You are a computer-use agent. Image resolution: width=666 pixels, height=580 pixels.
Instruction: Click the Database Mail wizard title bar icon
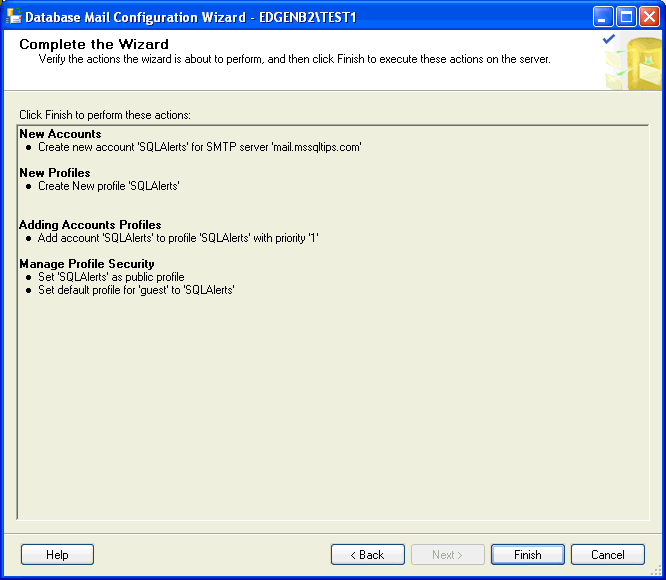coord(14,17)
